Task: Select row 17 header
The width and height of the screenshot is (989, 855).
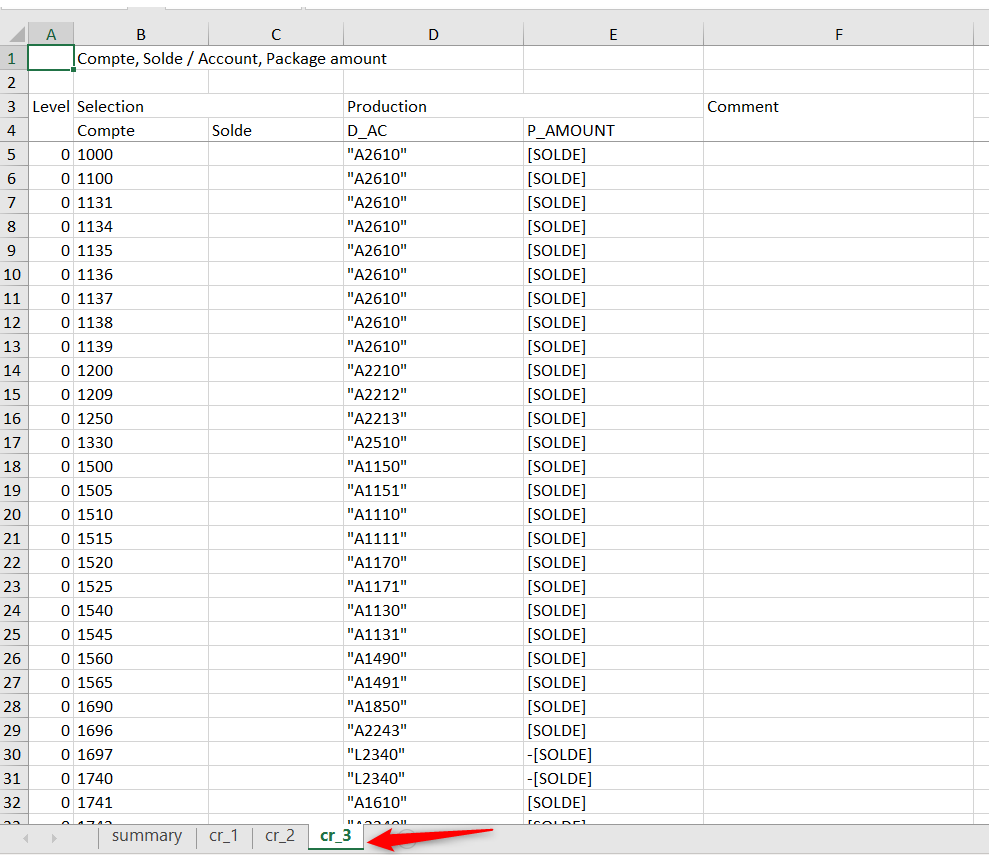Action: (x=13, y=442)
